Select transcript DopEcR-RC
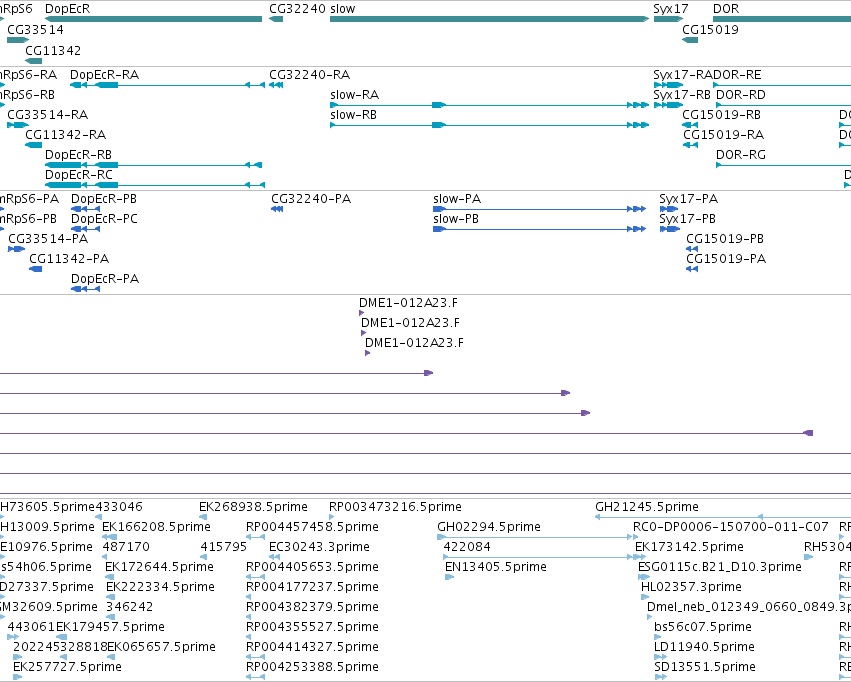 (155, 185)
